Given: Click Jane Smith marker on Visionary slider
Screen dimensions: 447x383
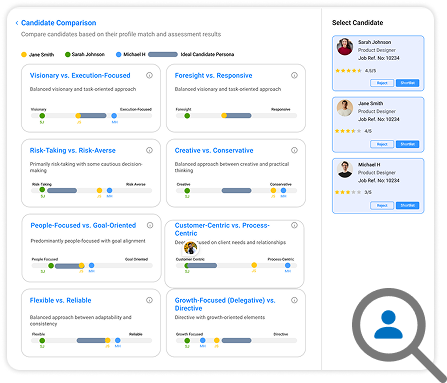Looking at the screenshot, I should [78, 116].
